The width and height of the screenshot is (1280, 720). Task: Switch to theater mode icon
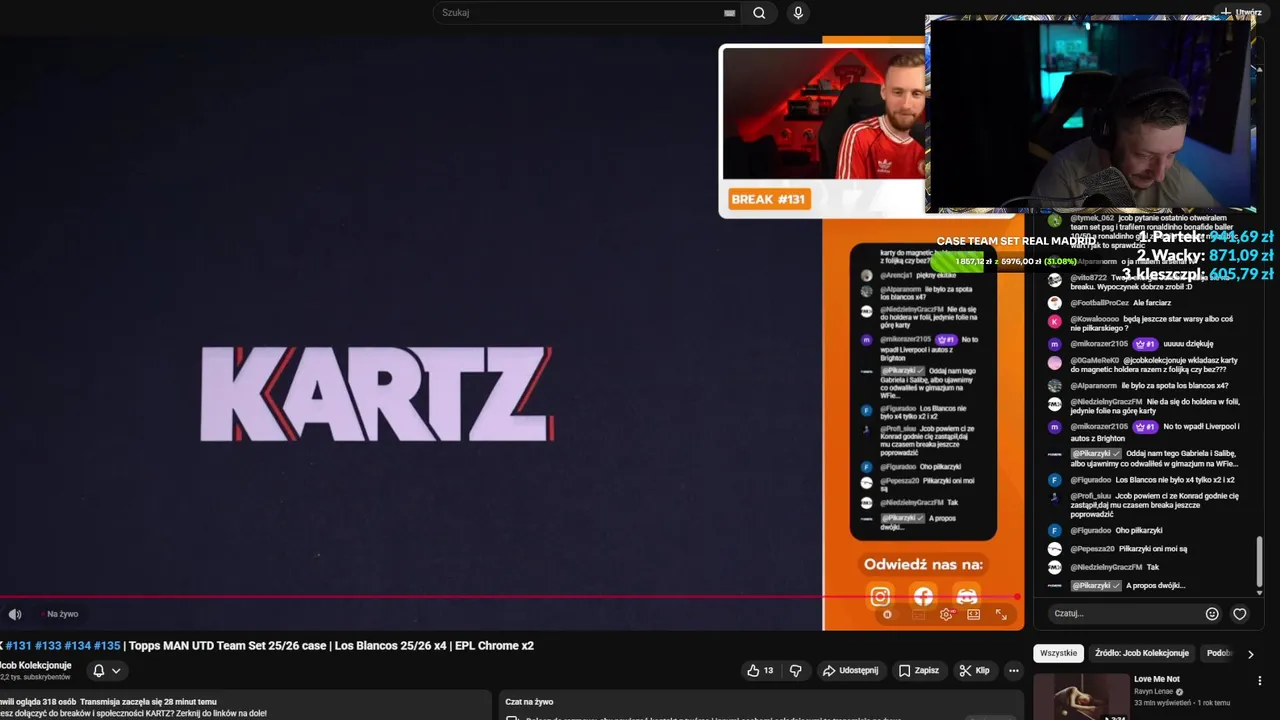pos(973,615)
